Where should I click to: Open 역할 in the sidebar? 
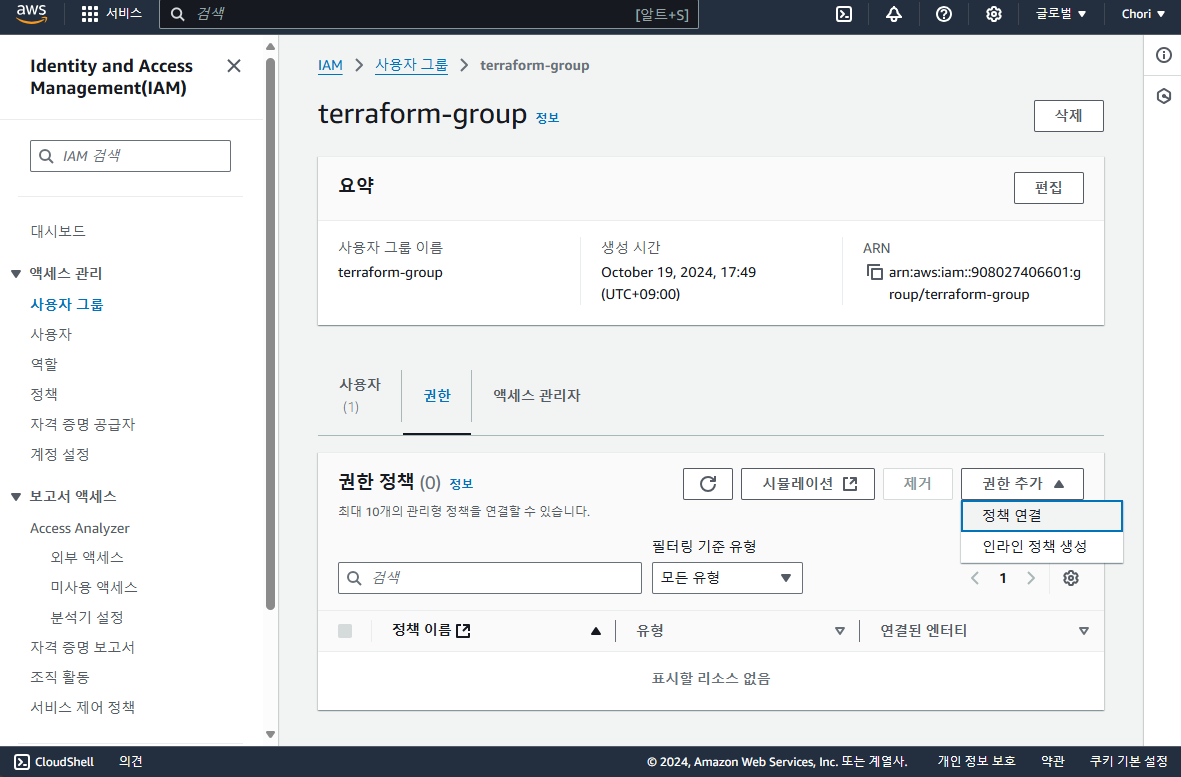[x=44, y=364]
